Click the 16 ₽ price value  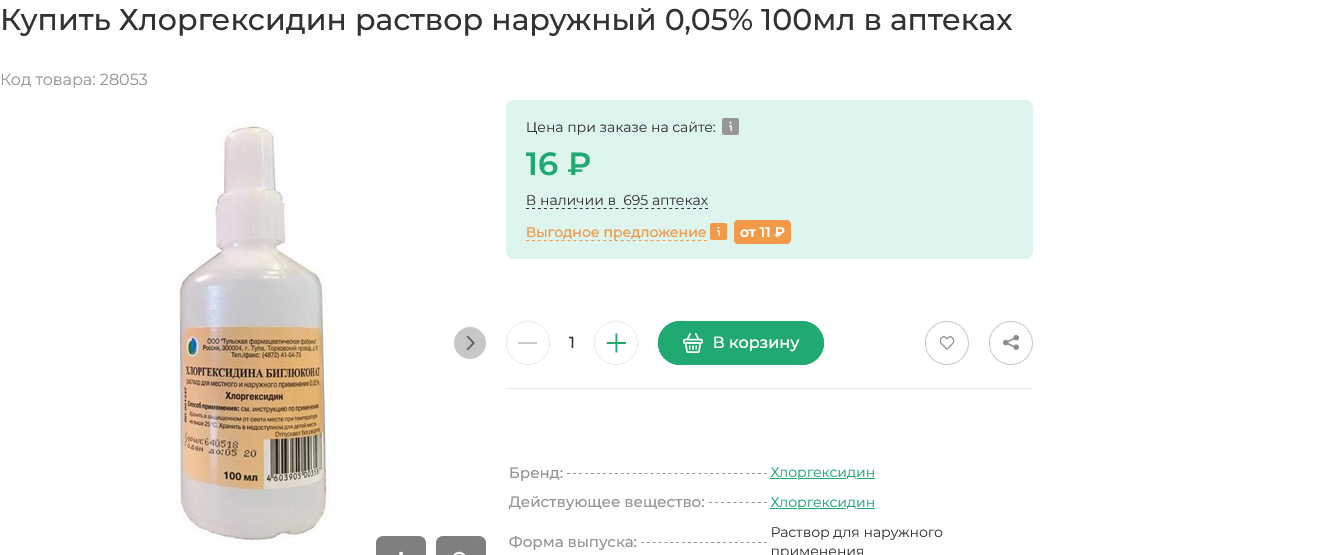558,163
